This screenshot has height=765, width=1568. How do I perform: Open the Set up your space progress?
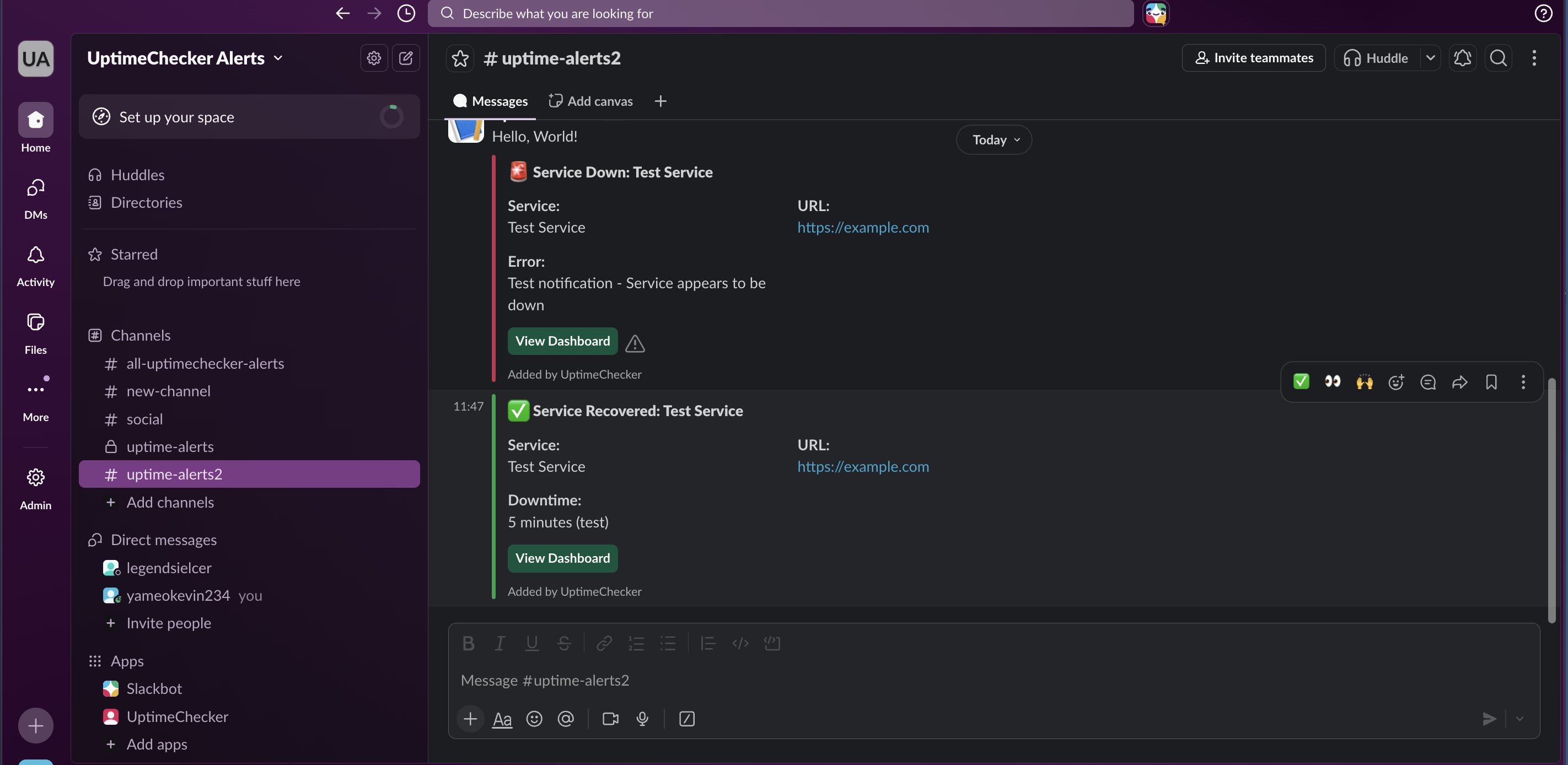(x=249, y=117)
